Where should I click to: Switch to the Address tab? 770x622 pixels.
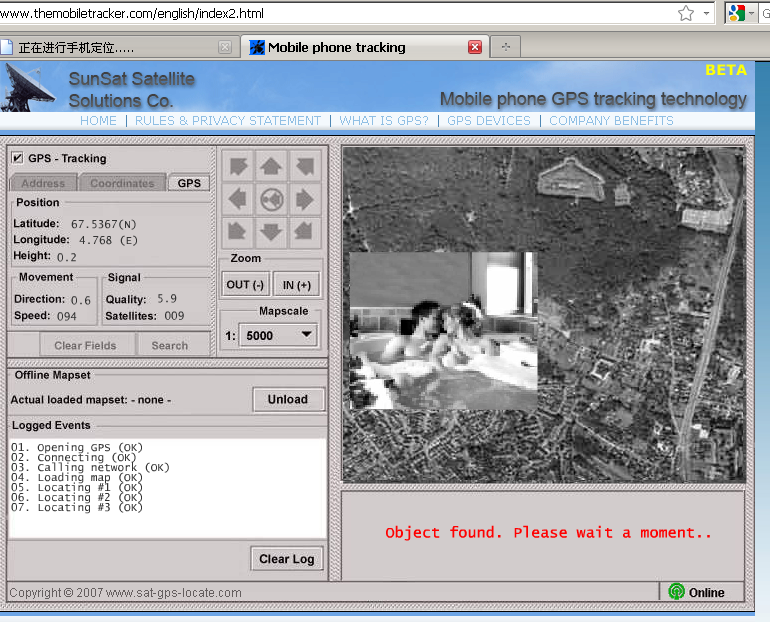click(43, 183)
